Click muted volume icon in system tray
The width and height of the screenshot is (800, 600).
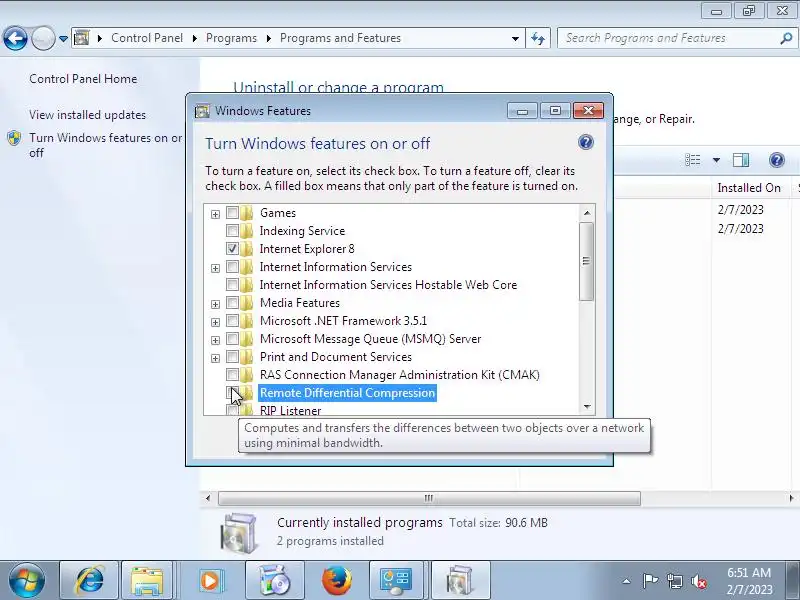[x=698, y=581]
